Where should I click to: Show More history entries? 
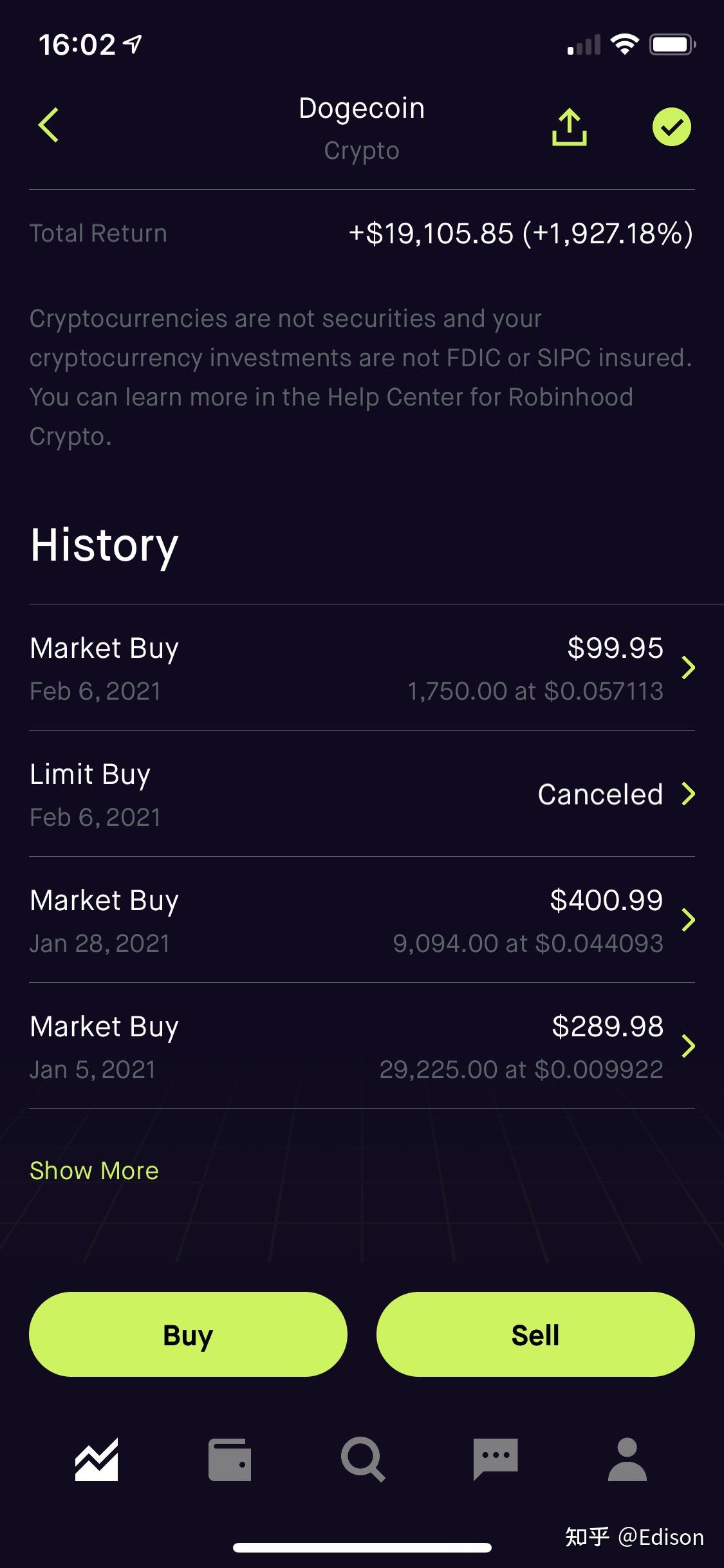[94, 1170]
